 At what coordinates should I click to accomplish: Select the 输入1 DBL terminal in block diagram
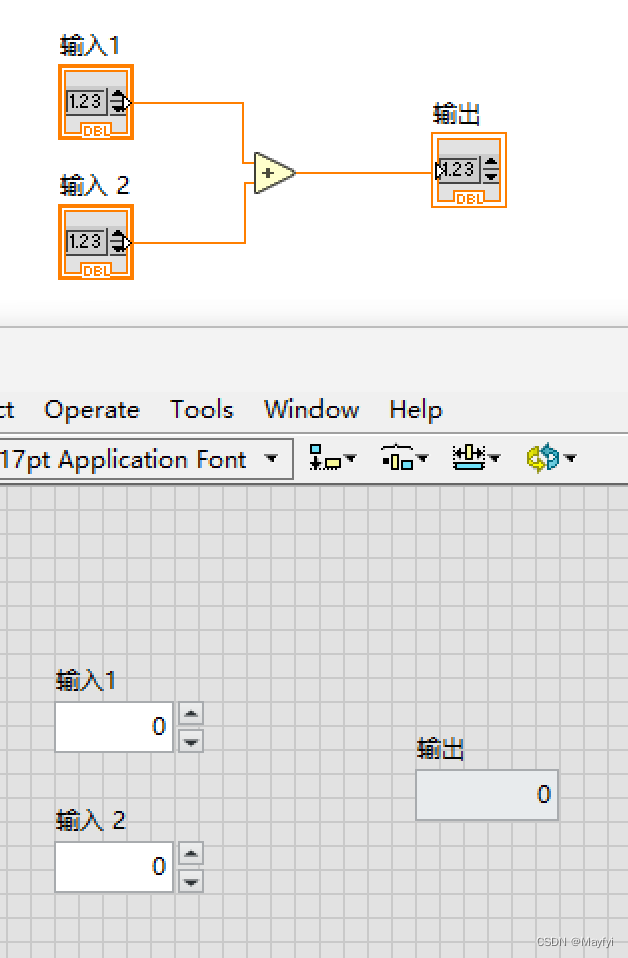(x=96, y=102)
